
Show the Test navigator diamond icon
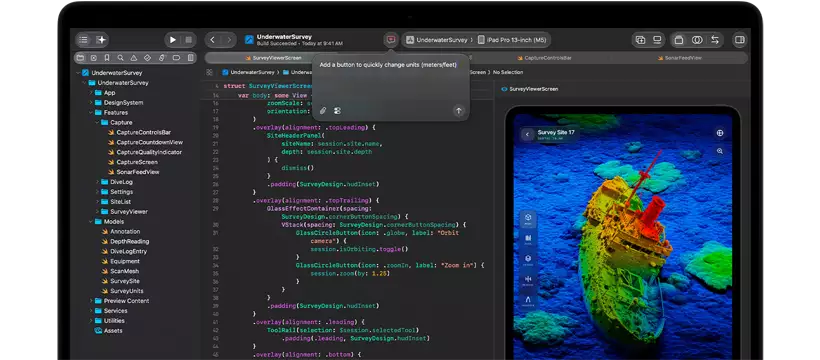tap(147, 58)
